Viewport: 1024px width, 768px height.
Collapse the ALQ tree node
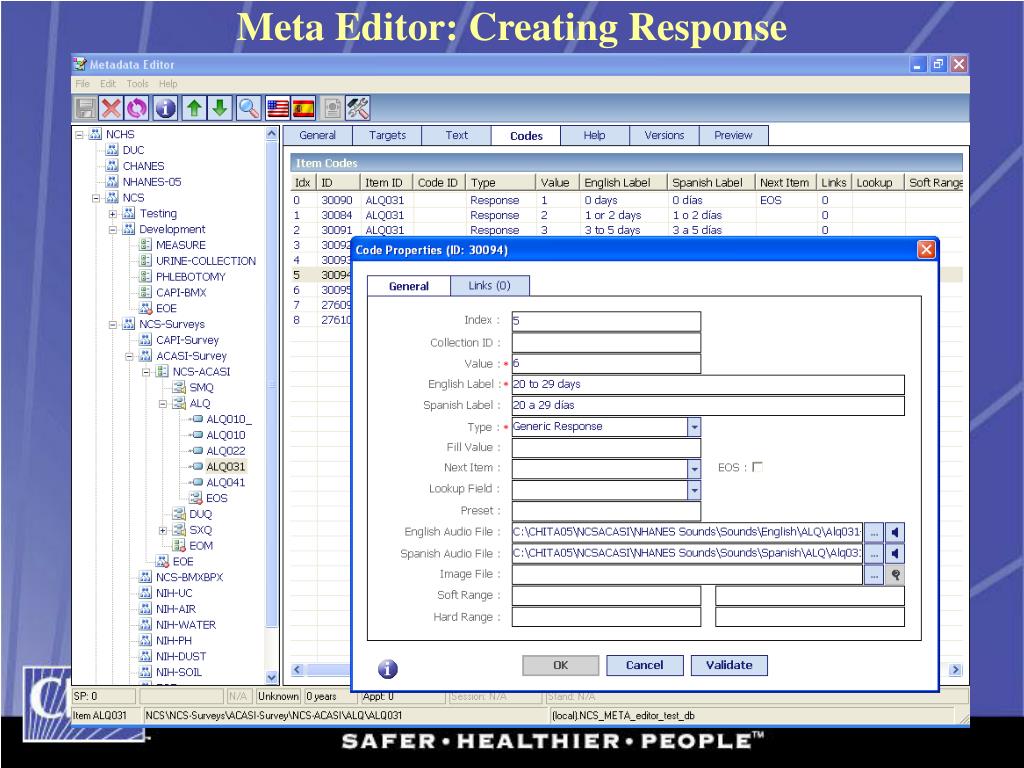[163, 404]
